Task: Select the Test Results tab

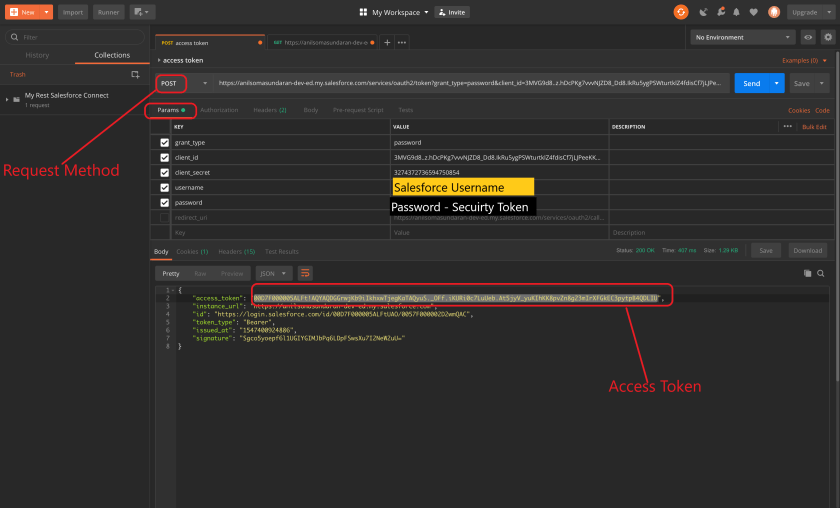Action: (282, 251)
